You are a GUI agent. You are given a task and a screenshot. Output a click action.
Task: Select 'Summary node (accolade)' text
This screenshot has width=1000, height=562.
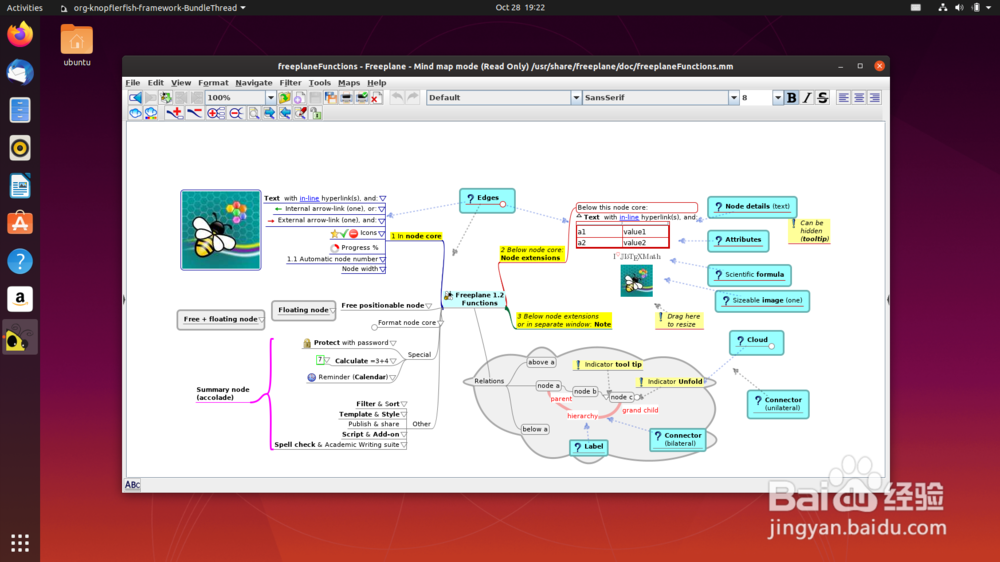[x=223, y=394]
